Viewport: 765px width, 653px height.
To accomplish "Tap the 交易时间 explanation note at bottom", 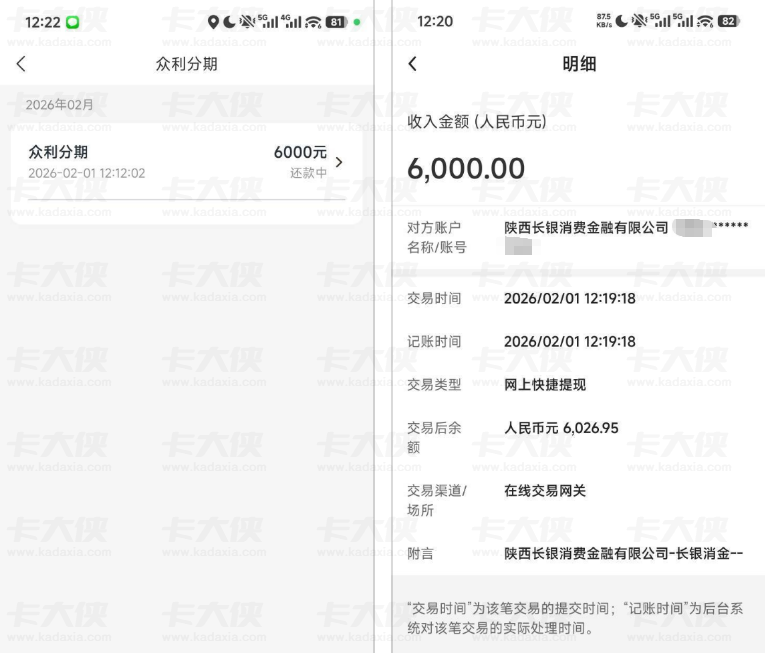I will pyautogui.click(x=575, y=618).
